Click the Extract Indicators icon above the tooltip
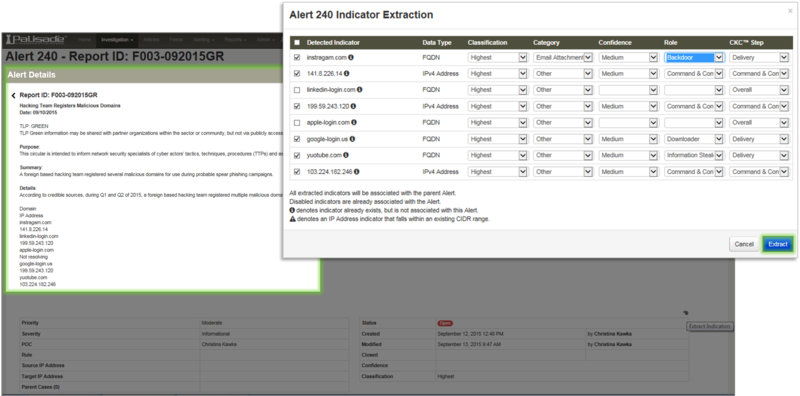The width and height of the screenshot is (800, 396). pos(687,313)
